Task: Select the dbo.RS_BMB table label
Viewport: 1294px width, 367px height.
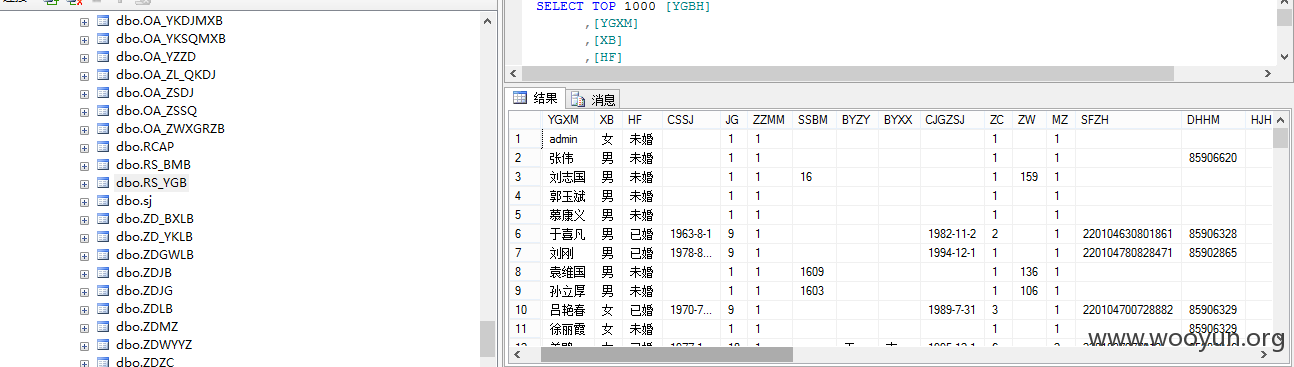Action: (153, 165)
